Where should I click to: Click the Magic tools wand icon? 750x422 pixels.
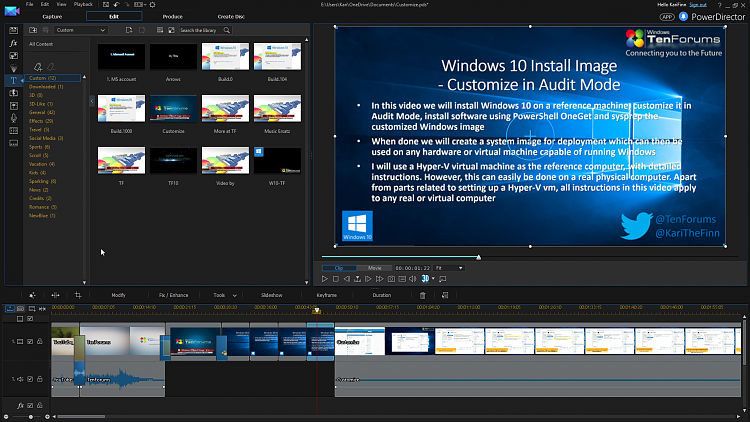click(32, 295)
